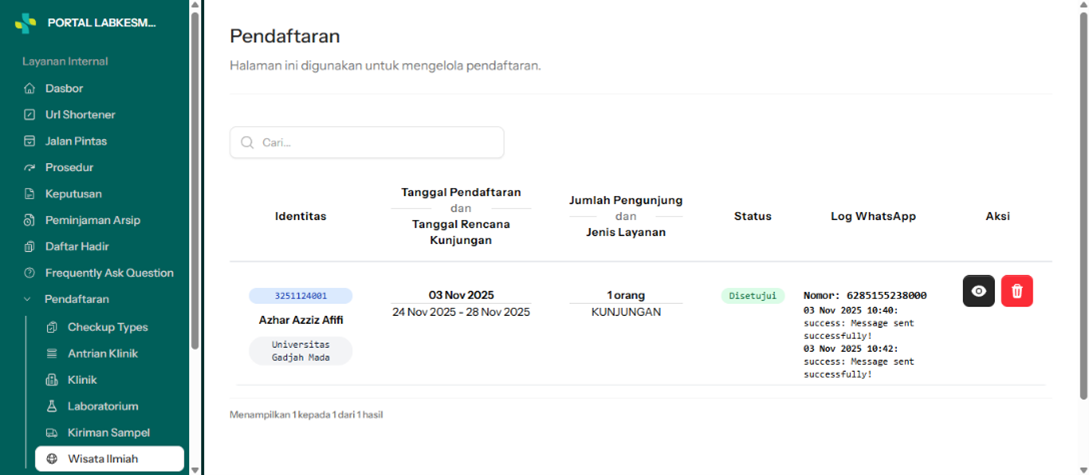View registration details with the eye button
This screenshot has height=475, width=1089.
tap(979, 291)
